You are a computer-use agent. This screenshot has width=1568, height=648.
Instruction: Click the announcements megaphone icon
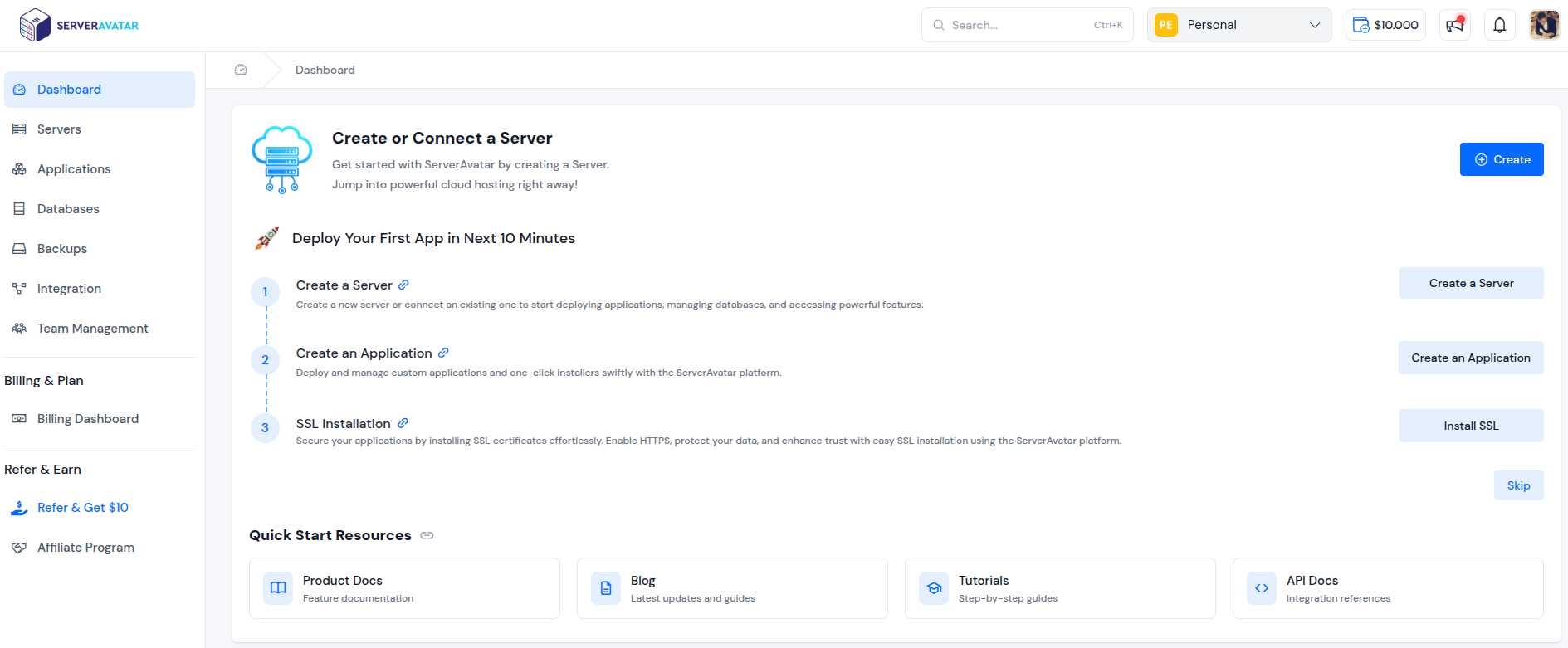1454,25
